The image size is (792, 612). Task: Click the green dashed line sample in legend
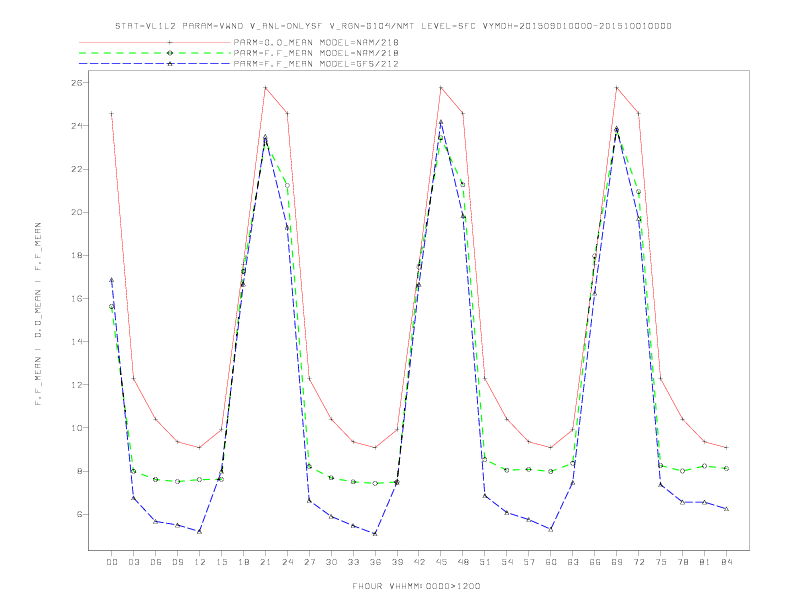155,53
